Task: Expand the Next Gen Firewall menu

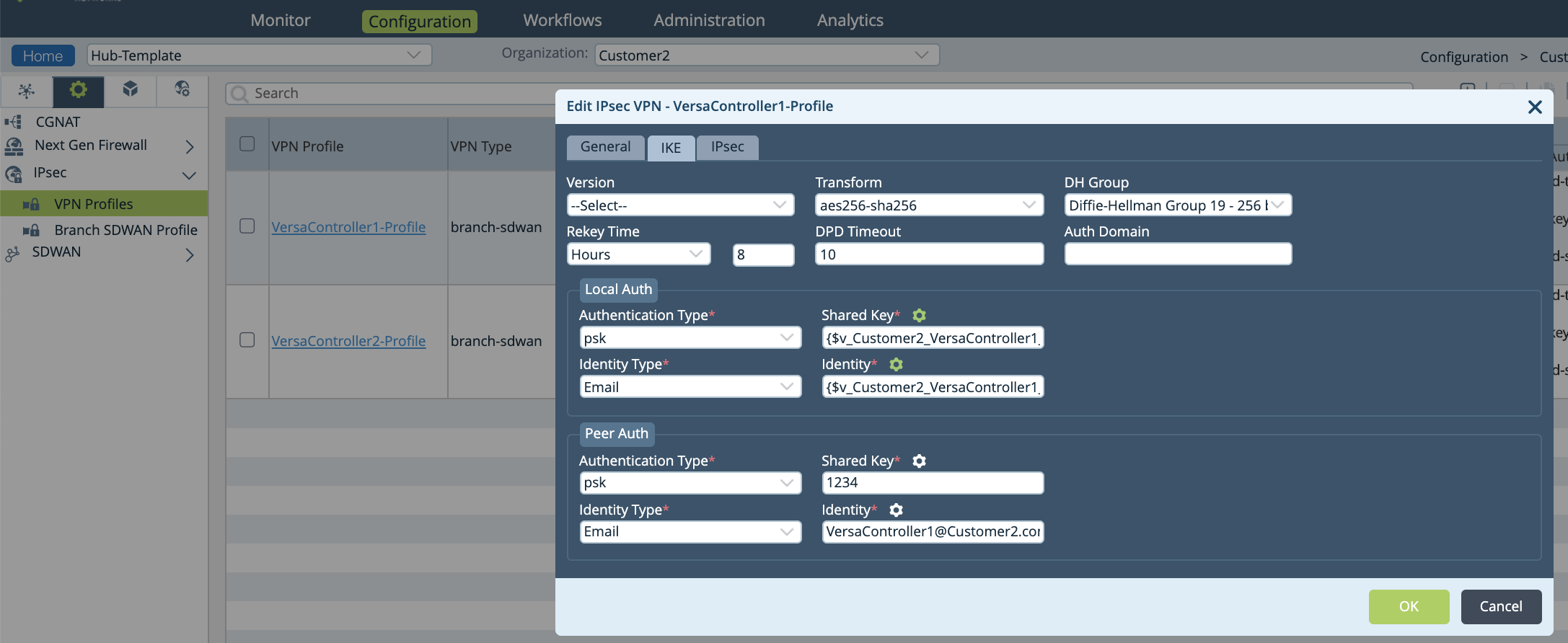Action: tap(190, 147)
